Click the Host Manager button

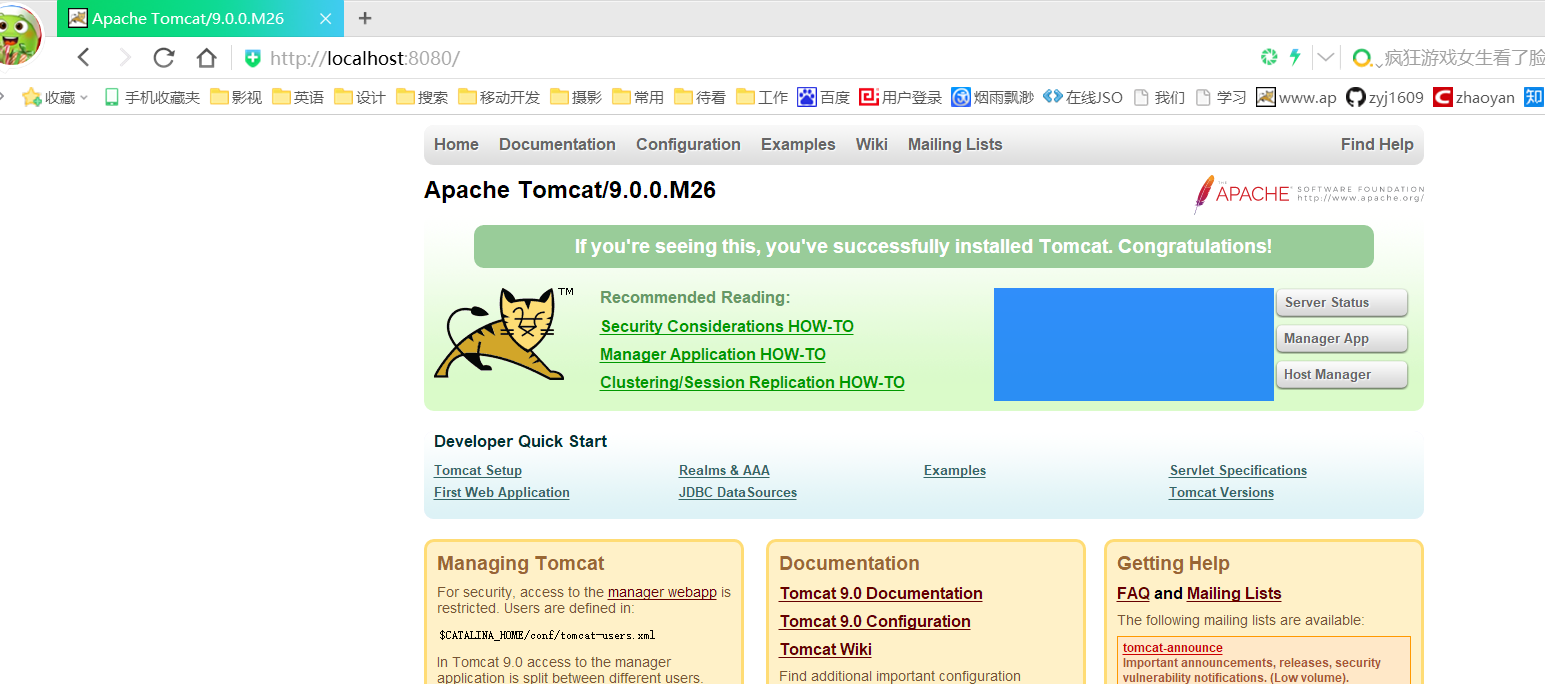tap(1341, 375)
